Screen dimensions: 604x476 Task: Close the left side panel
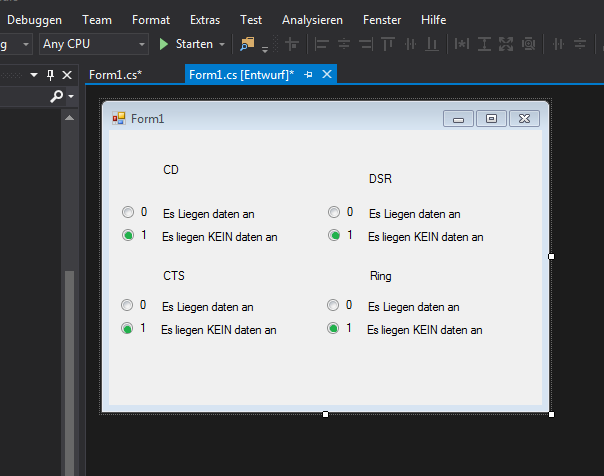tap(67, 75)
